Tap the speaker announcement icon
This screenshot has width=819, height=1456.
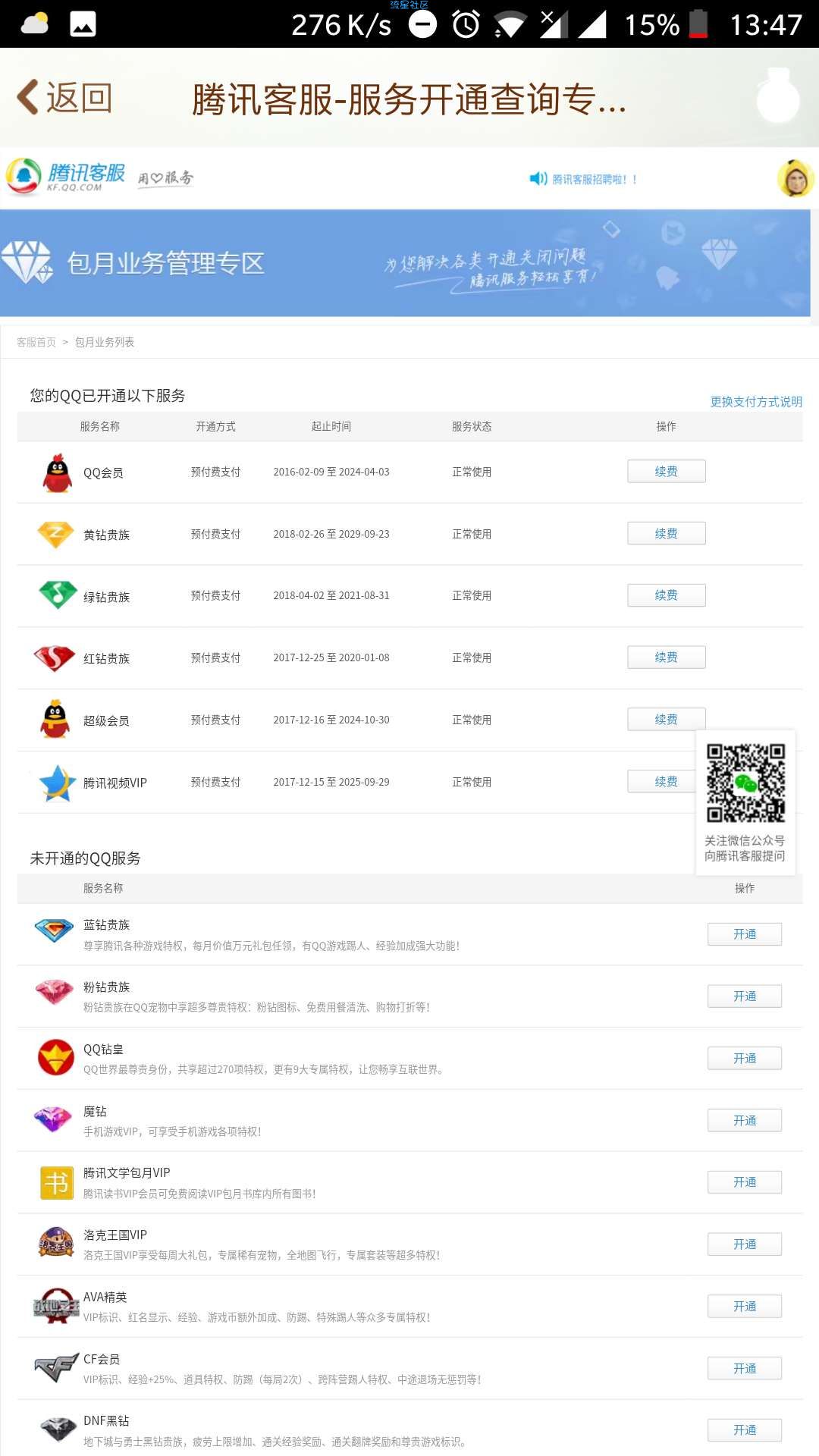[x=538, y=179]
